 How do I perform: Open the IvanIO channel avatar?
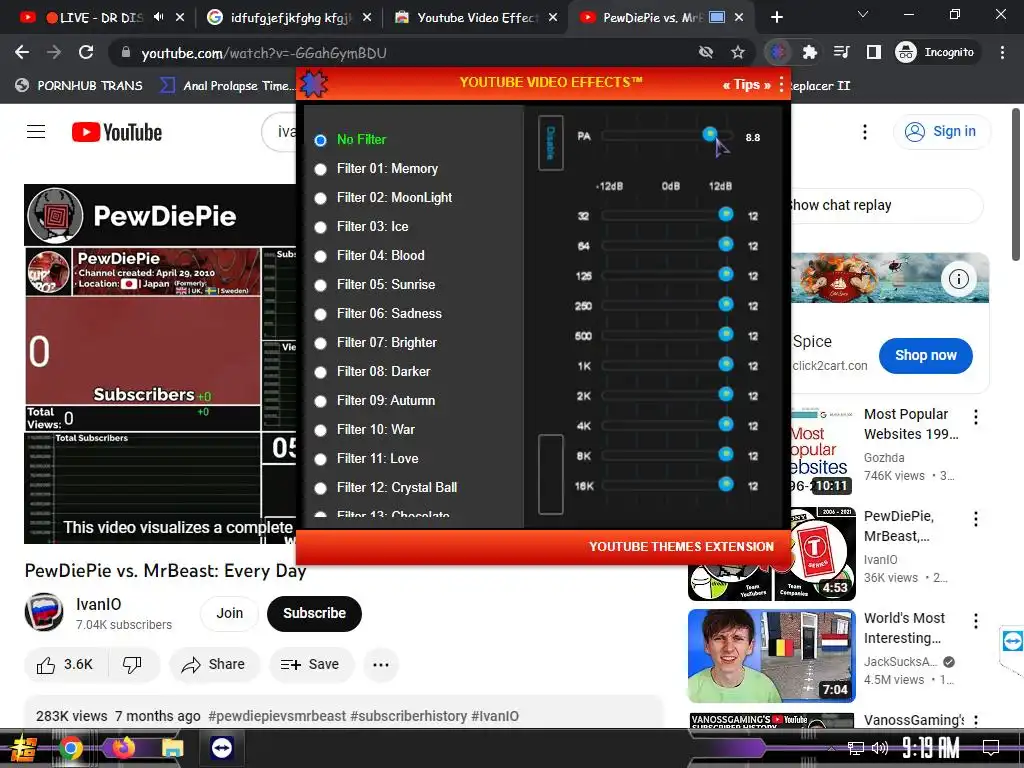pyautogui.click(x=44, y=613)
